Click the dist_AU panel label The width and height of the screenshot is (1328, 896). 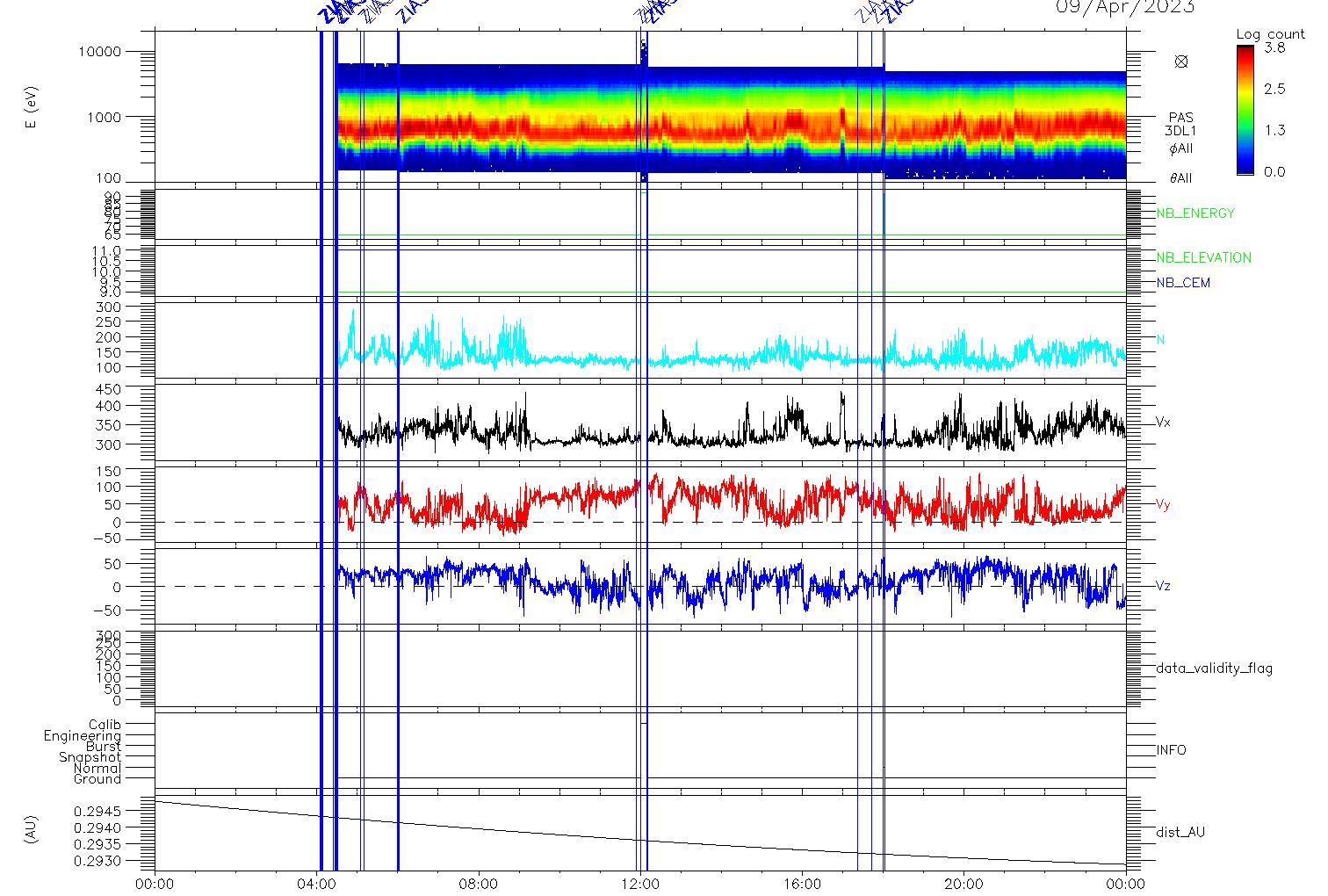coord(1180,832)
